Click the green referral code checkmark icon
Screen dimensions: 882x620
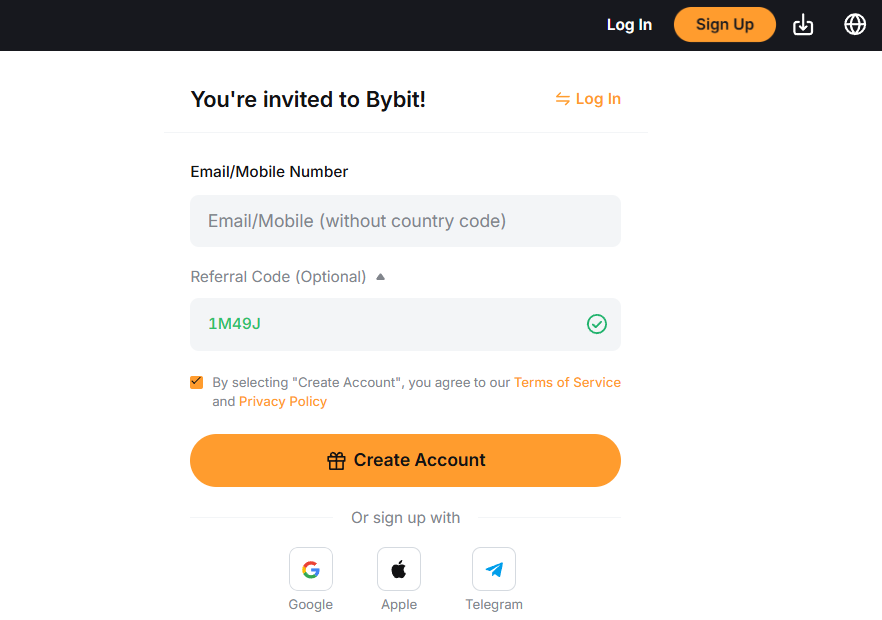click(597, 324)
